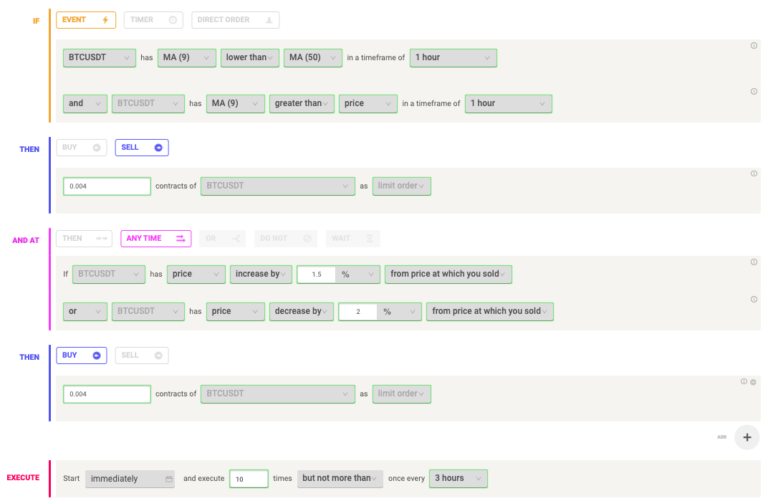Viewport: 768px width, 501px height.
Task: Switch to the DIRECT ORDER trigger tab
Action: pos(235,20)
